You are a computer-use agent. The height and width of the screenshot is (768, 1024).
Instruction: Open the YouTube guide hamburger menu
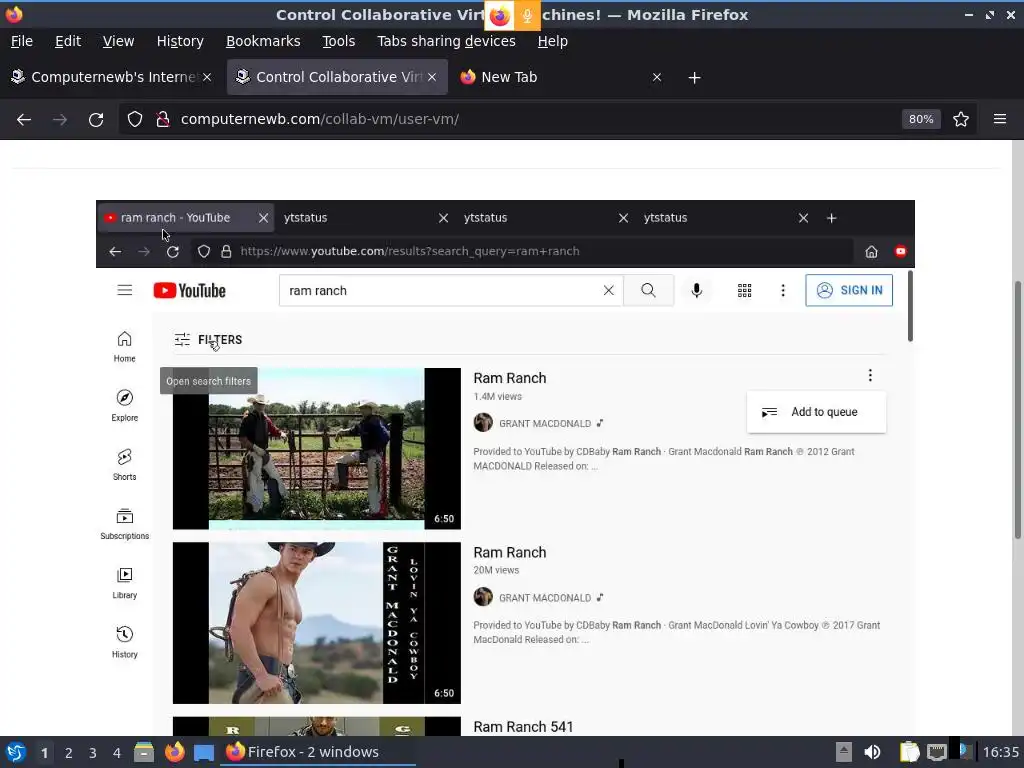[125, 290]
